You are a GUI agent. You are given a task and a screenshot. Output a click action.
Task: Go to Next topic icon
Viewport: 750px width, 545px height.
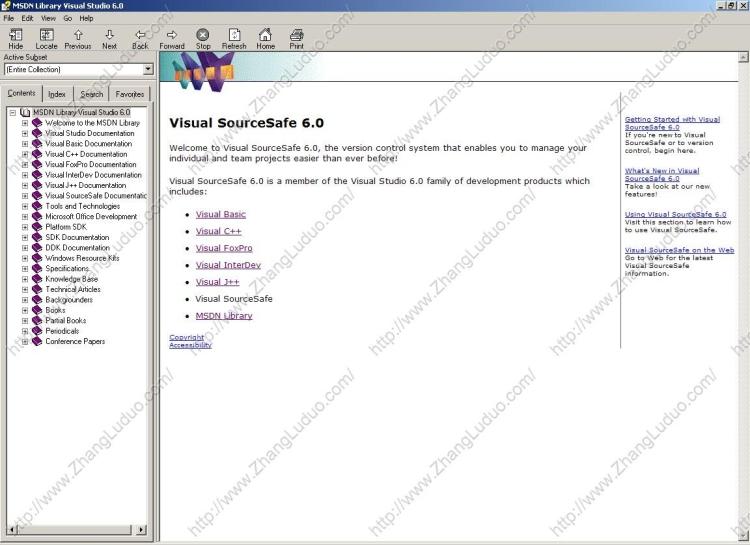click(109, 35)
